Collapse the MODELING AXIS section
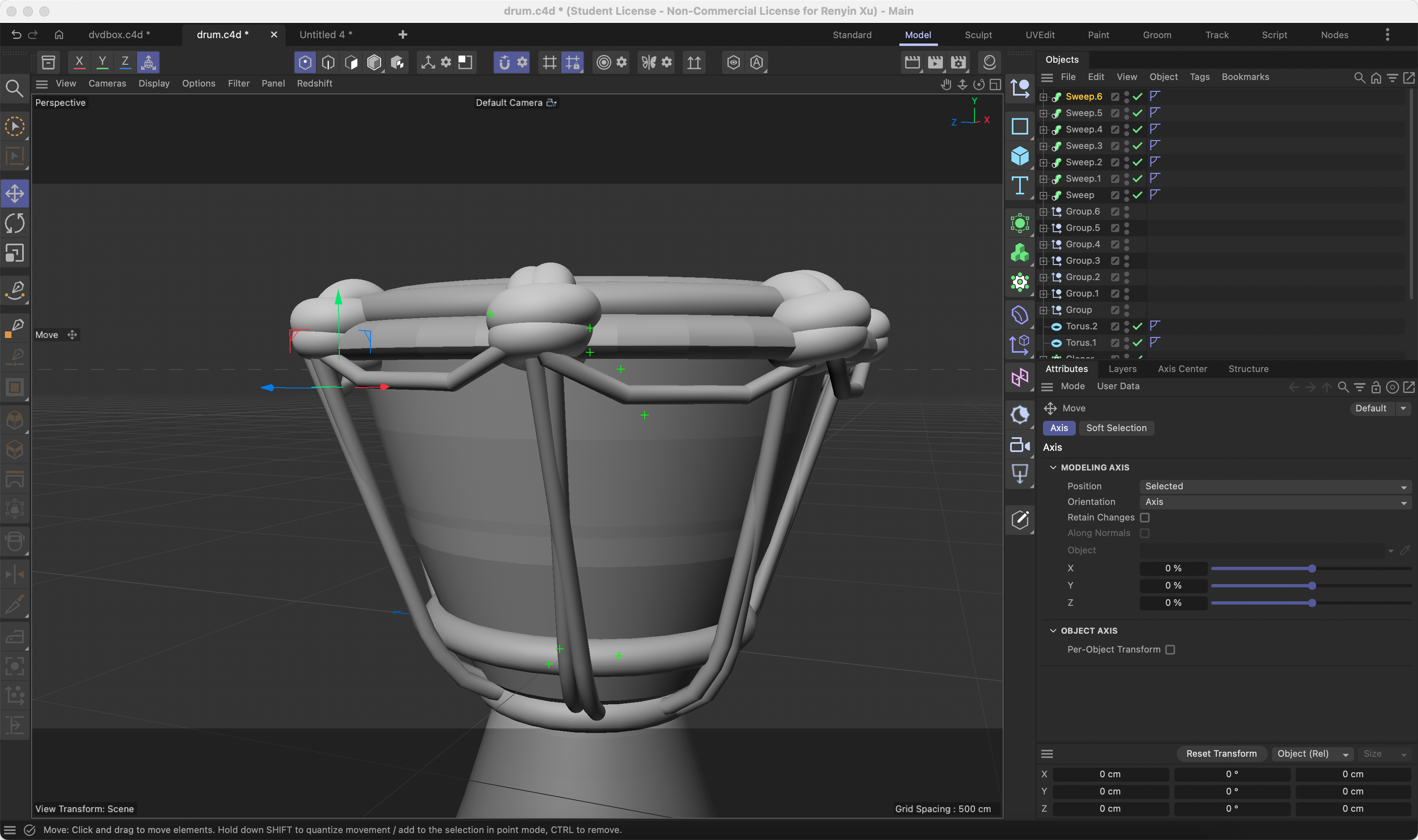Image resolution: width=1418 pixels, height=840 pixels. [x=1054, y=467]
